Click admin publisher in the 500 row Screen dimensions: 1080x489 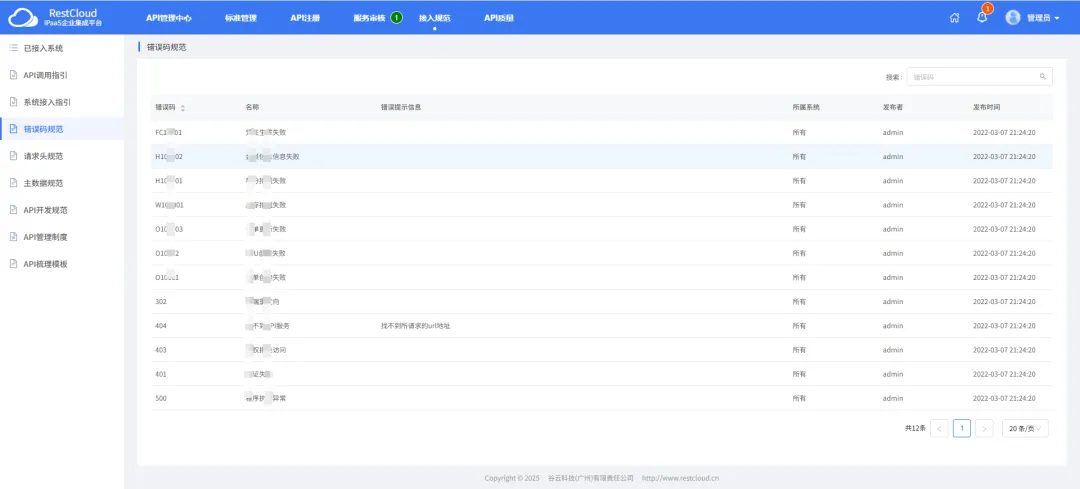pos(893,398)
